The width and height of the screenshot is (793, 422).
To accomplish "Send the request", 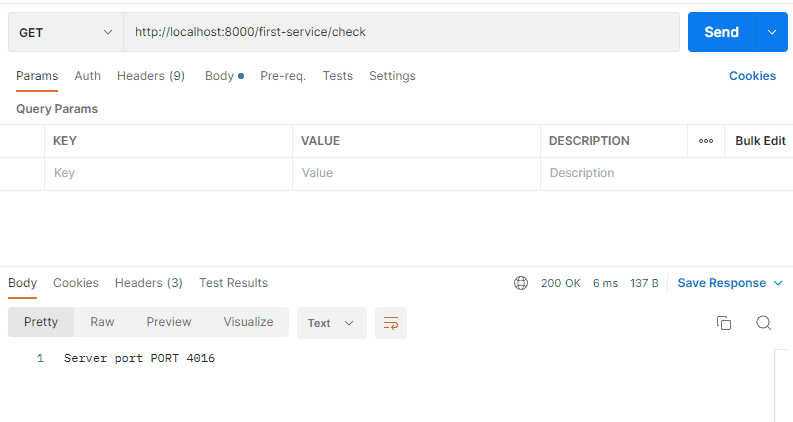I will tap(722, 32).
